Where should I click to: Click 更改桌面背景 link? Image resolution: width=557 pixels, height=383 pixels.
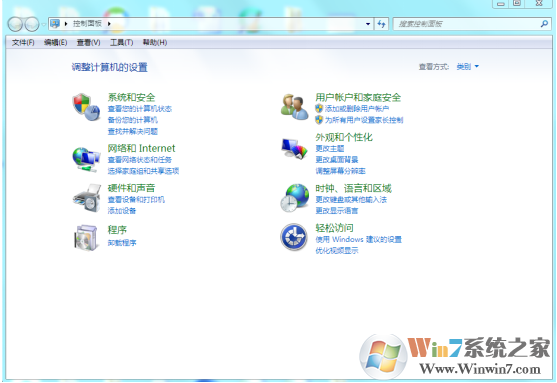pos(337,160)
